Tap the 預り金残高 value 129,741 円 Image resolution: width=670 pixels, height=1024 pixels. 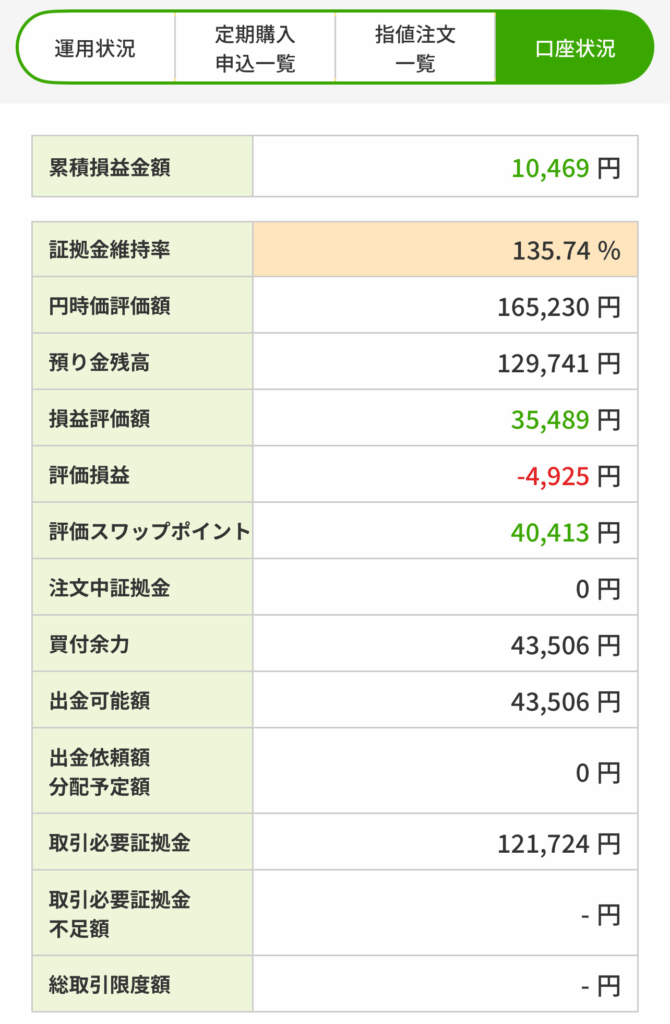pos(558,363)
